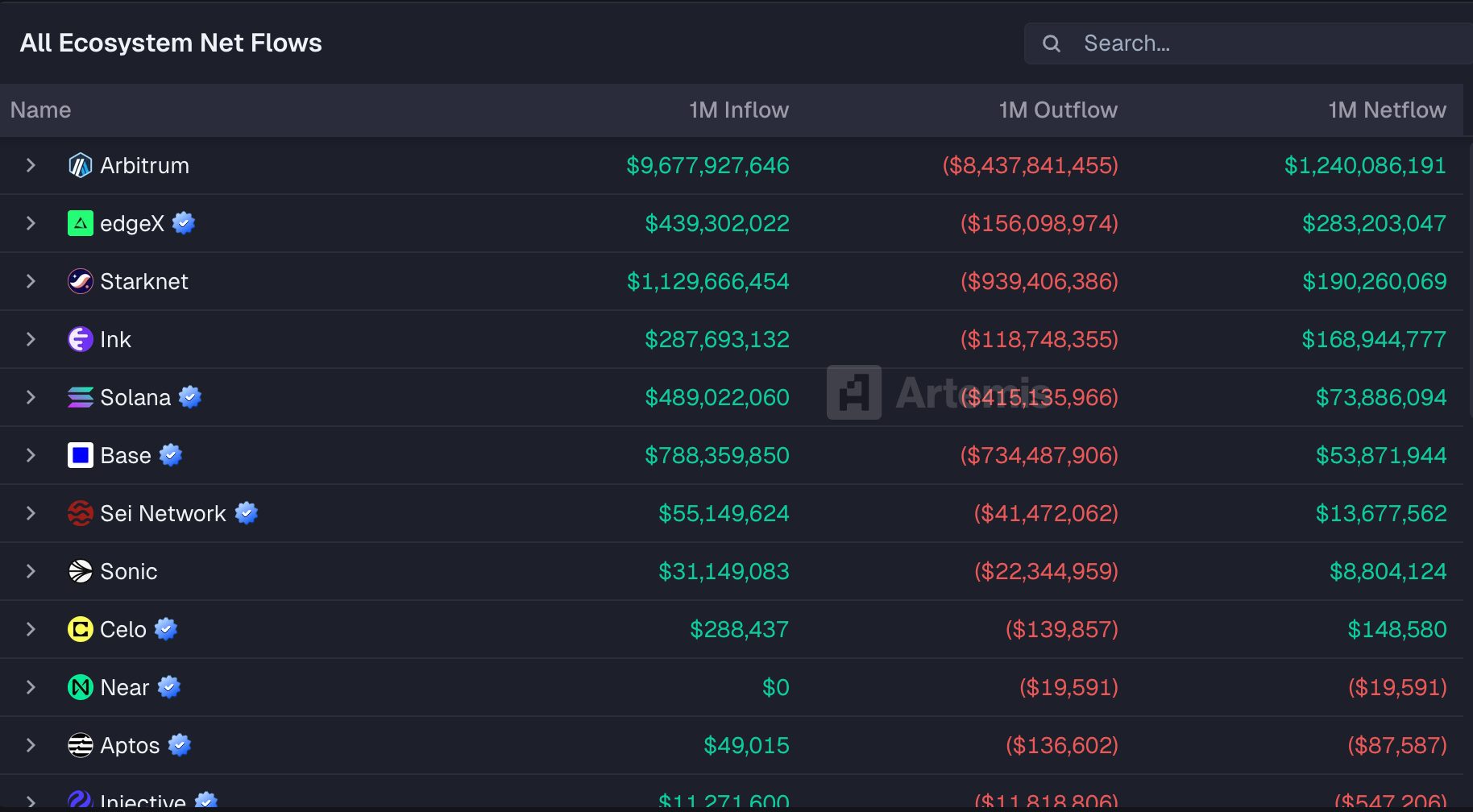The image size is (1473, 812).
Task: Click Arbitrum netflow $1,240,086,191
Action: point(1365,166)
